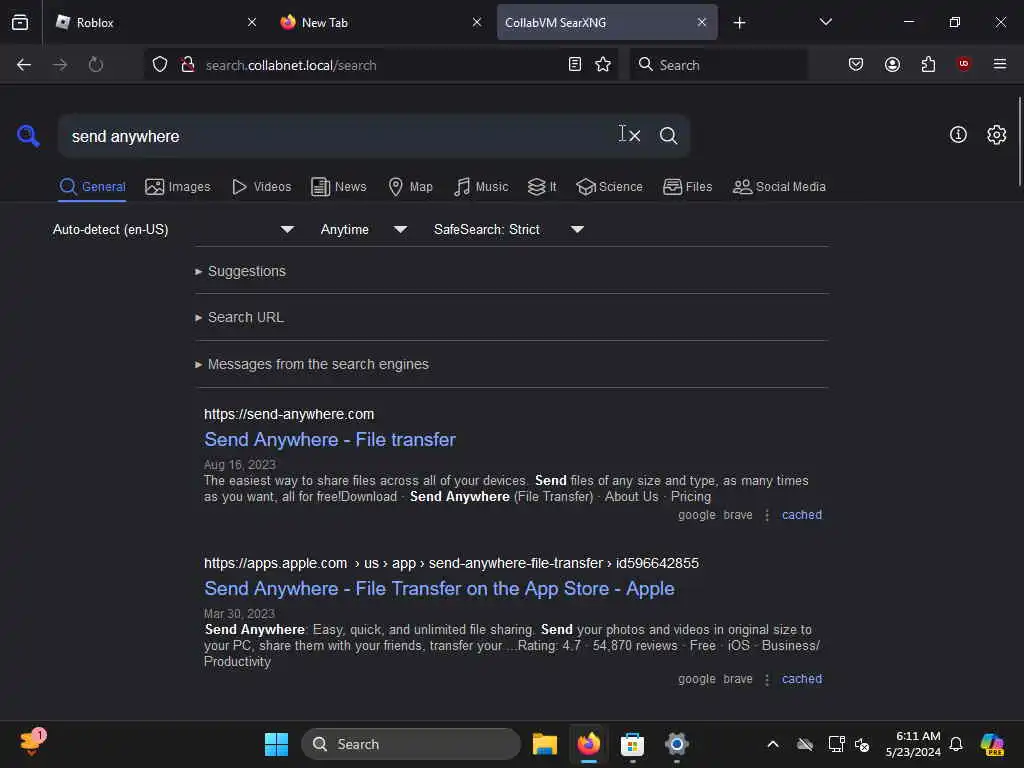Open Firefox View tab icon
1024x768 pixels.
point(20,22)
